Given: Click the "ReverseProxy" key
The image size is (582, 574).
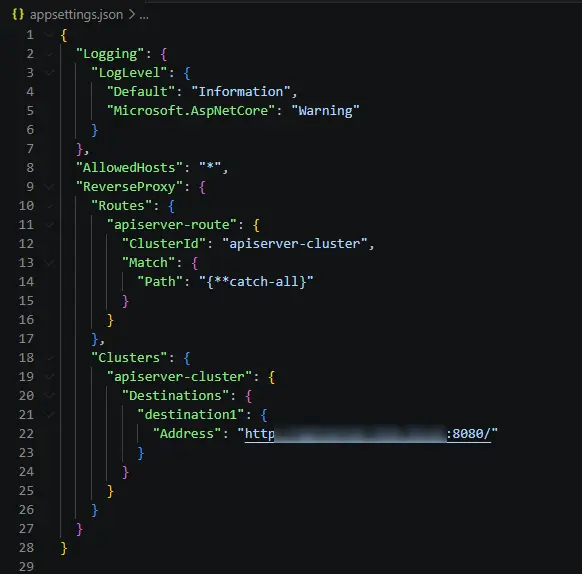Looking at the screenshot, I should (129, 187).
